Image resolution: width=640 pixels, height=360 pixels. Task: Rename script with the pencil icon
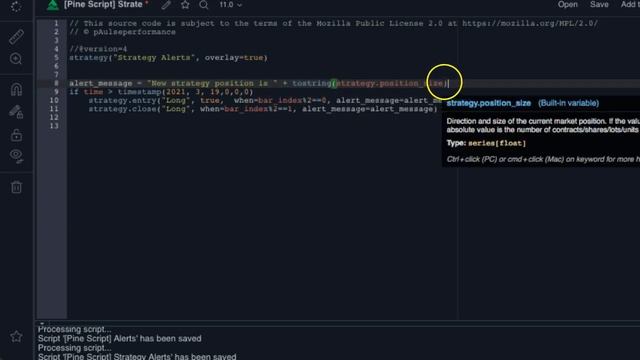click(166, 5)
